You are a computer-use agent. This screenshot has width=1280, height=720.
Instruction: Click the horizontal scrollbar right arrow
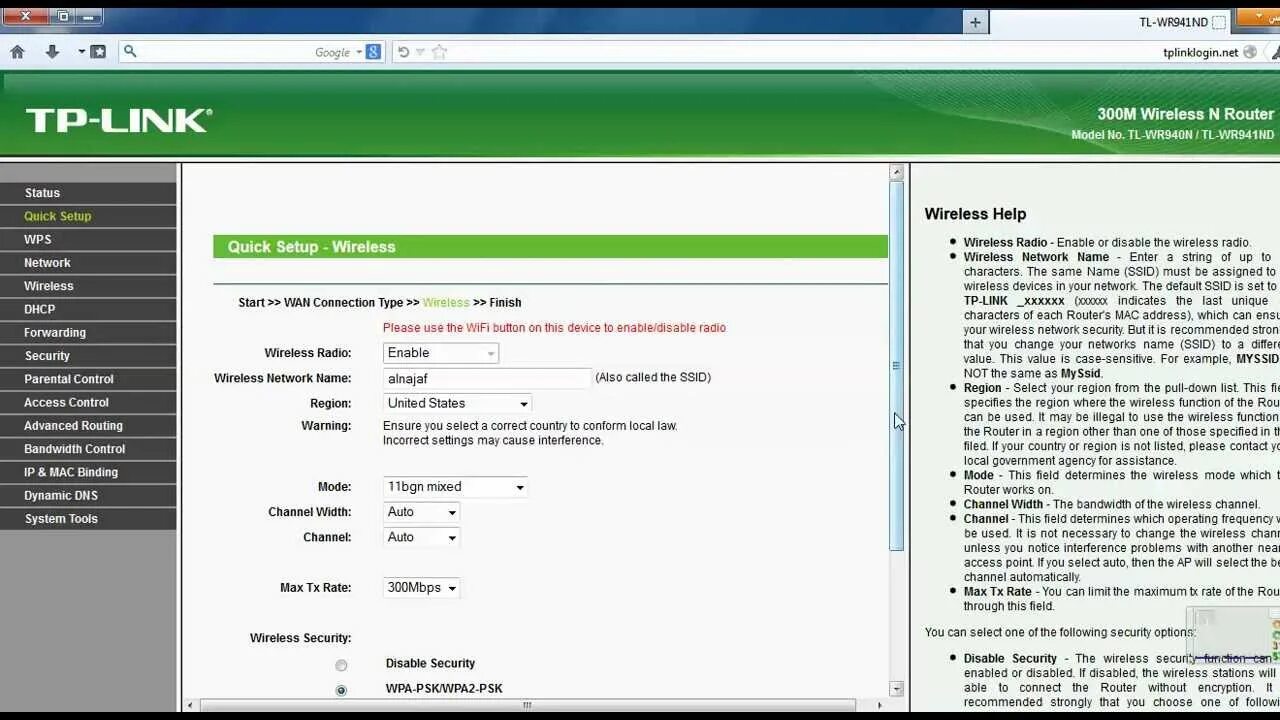[880, 705]
